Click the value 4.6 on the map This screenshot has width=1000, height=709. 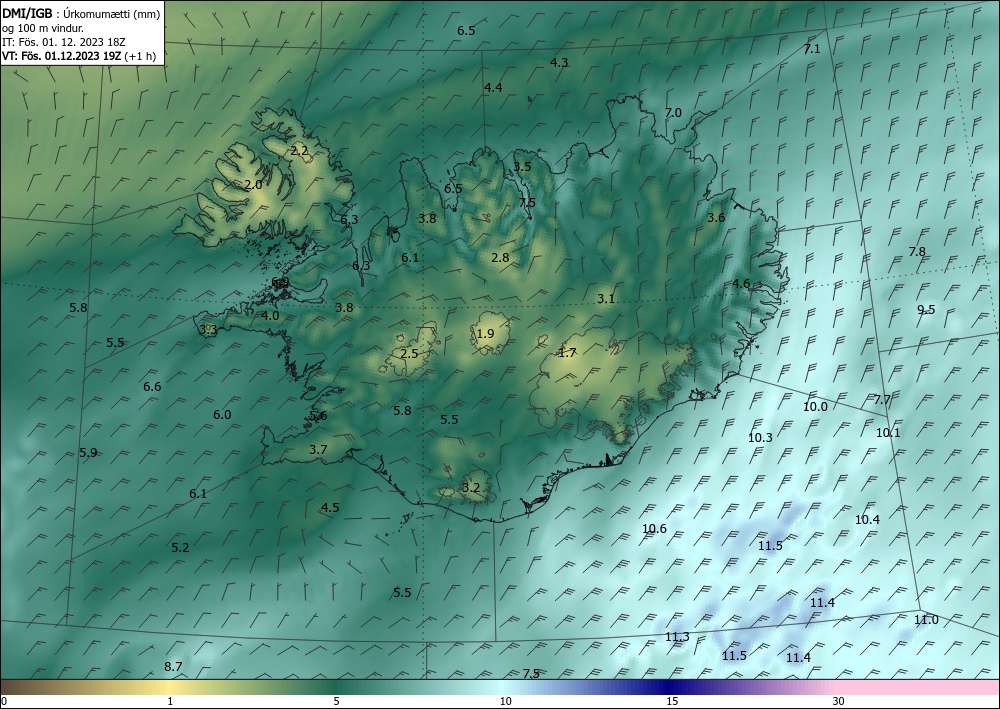point(741,284)
